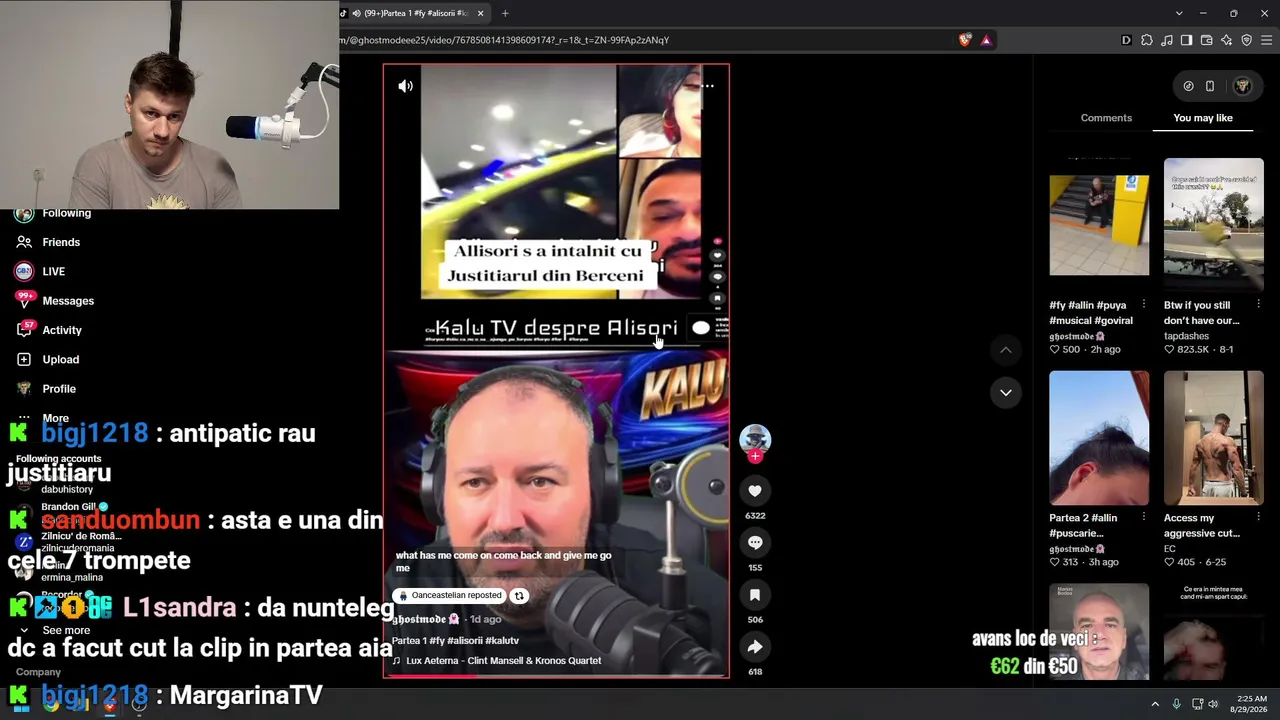1280x720 pixels.
Task: Click the video progress bar
Action: click(x=556, y=676)
